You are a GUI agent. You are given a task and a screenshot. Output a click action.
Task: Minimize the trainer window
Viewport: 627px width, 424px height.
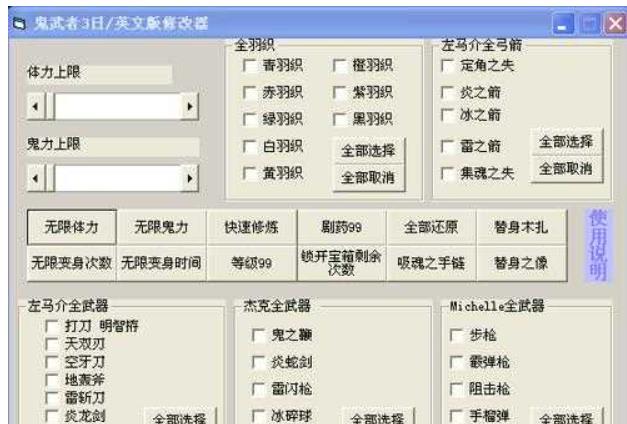pos(563,24)
